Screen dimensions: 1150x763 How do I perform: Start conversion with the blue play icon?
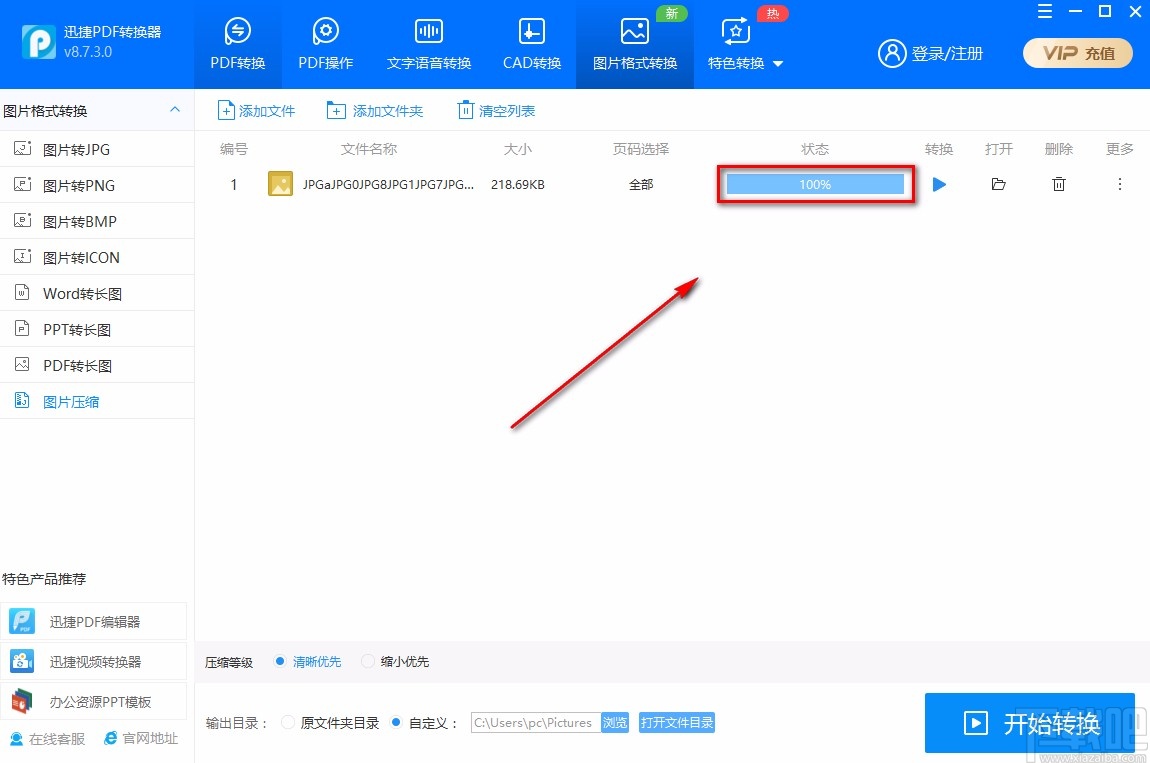(x=938, y=184)
